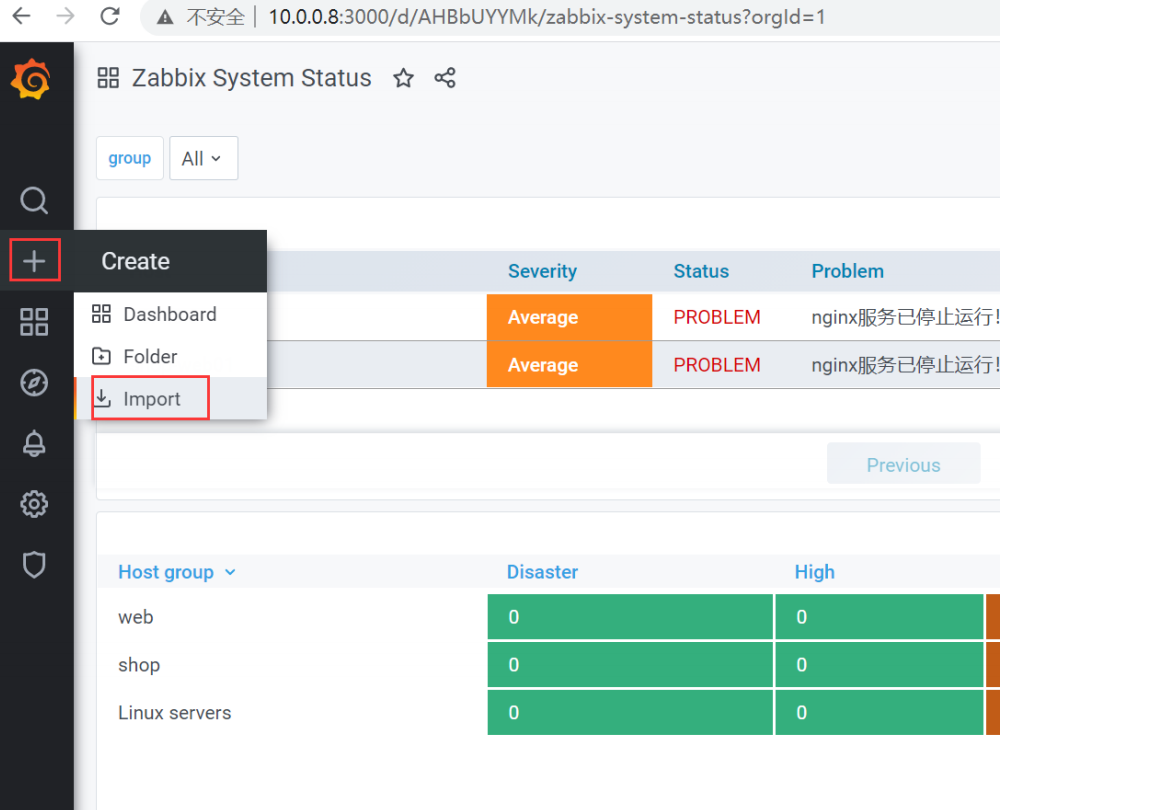Viewport: 1165px width, 810px height.
Task: Click Disaster count for shop group
Action: pyautogui.click(x=630, y=665)
